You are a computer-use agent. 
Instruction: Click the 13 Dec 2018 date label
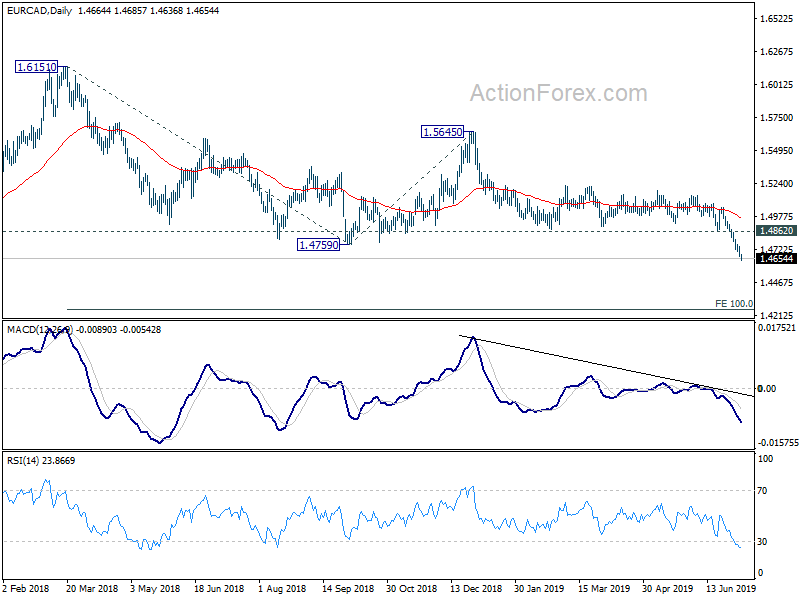point(476,588)
